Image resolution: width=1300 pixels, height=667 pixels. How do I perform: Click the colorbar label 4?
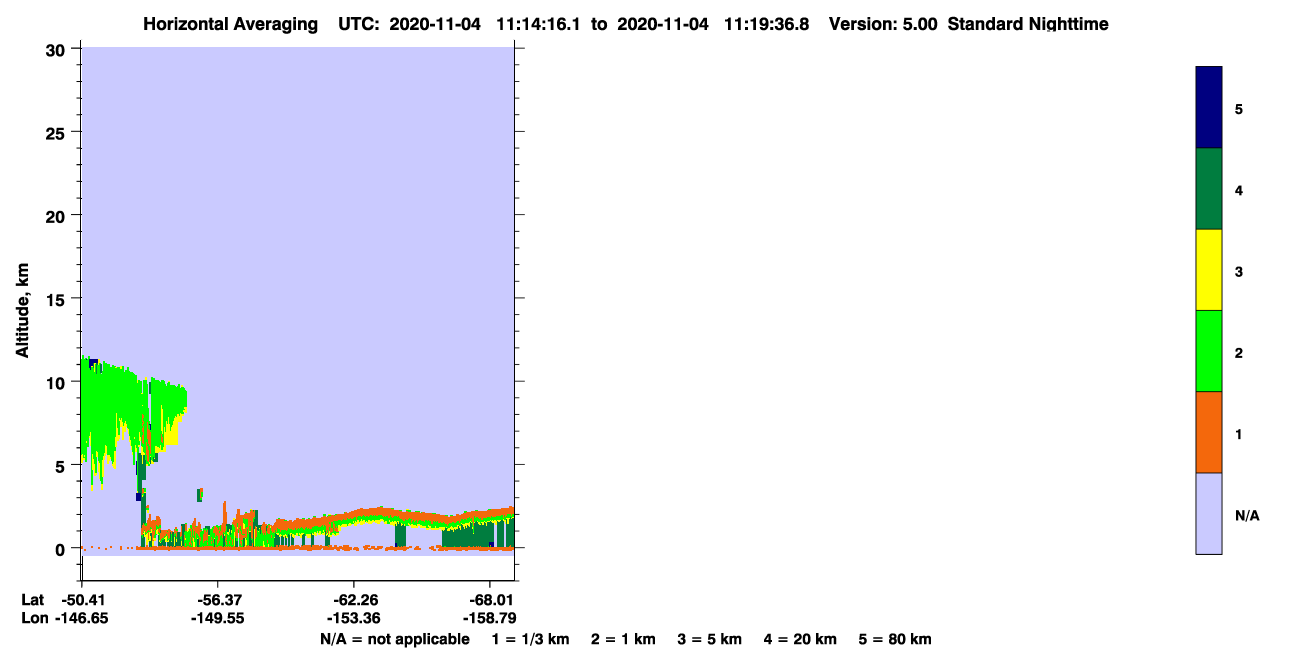click(1239, 190)
